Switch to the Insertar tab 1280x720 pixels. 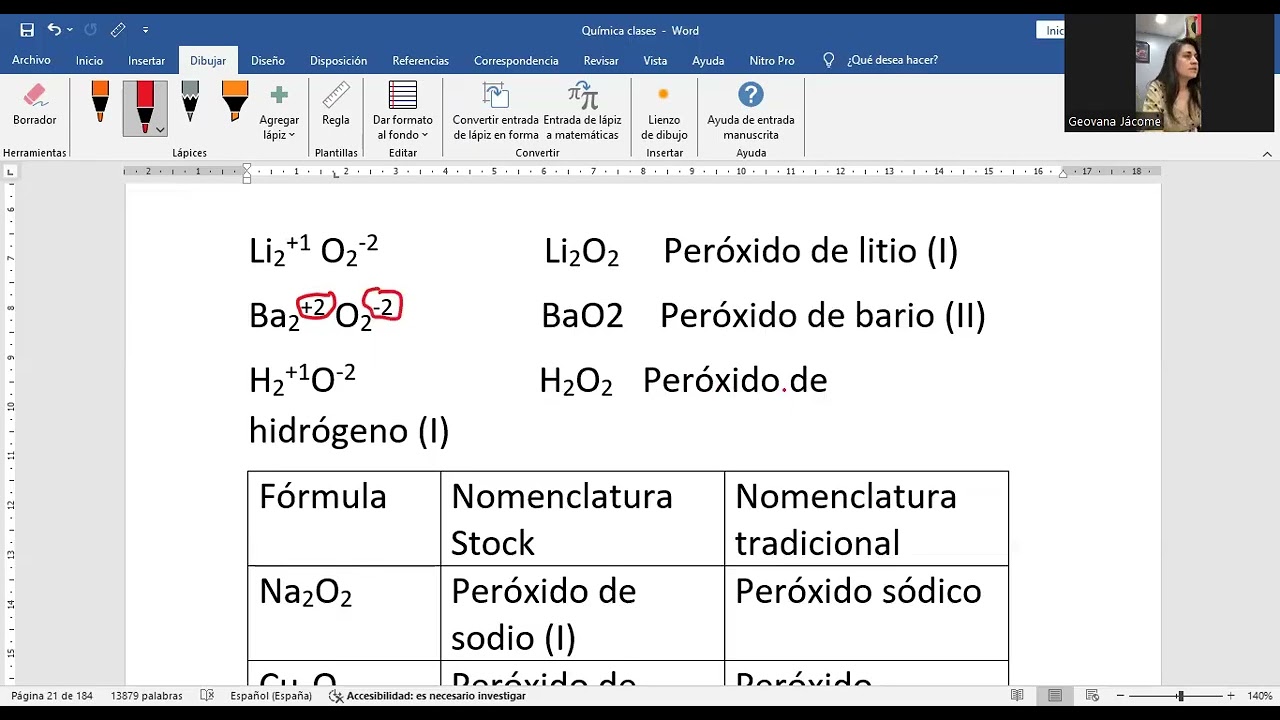pyautogui.click(x=146, y=60)
